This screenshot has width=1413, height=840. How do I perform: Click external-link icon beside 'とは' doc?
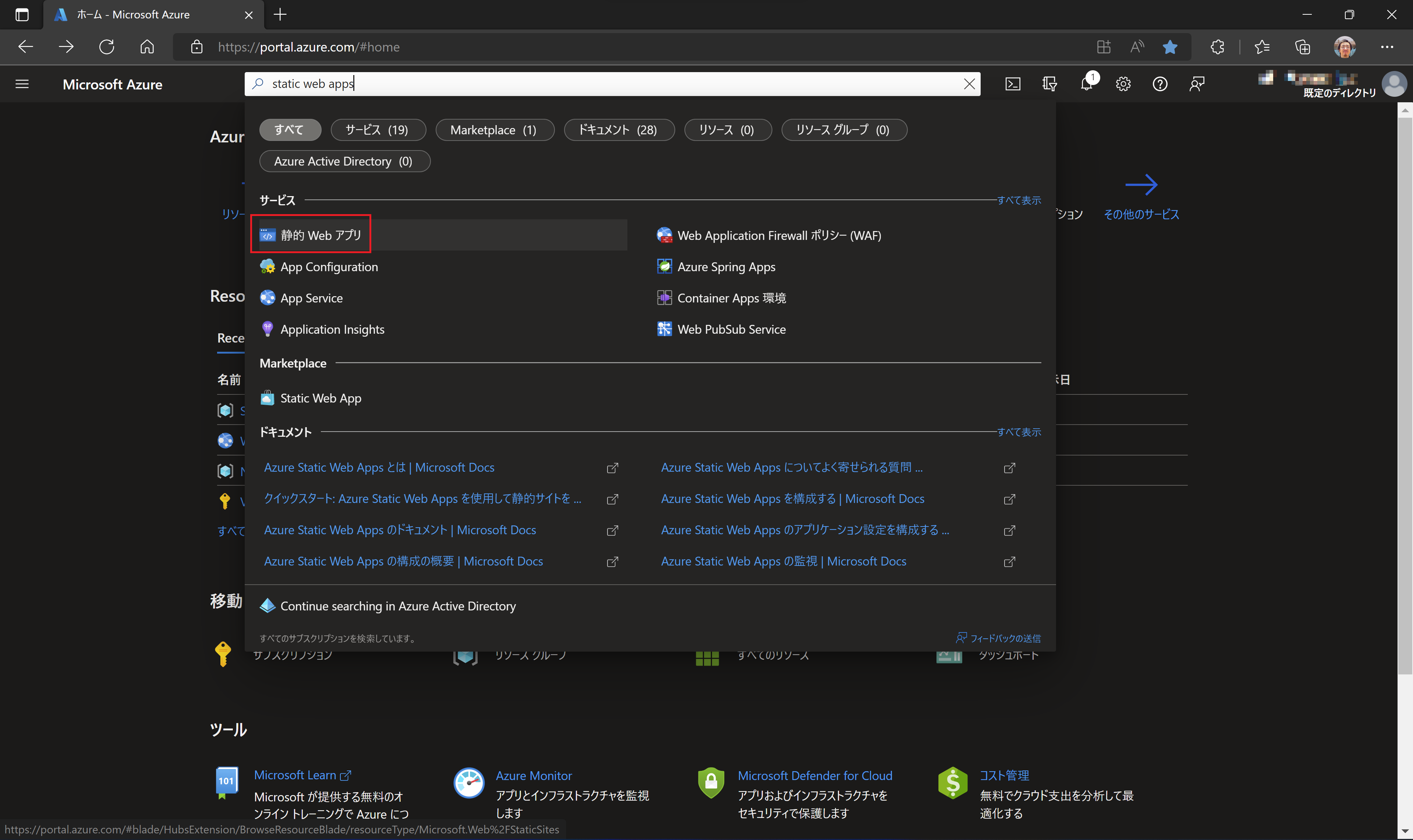tap(612, 468)
